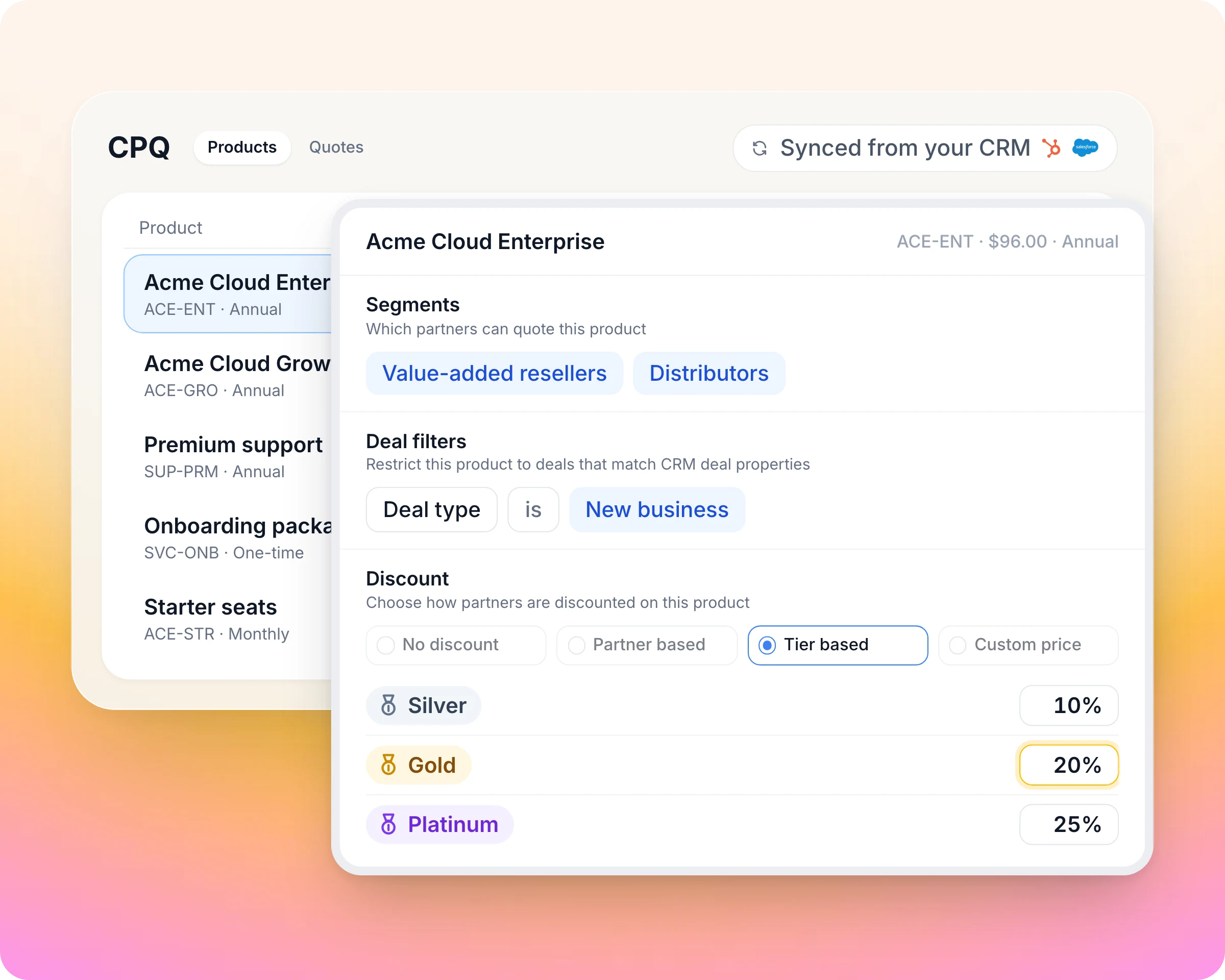The image size is (1225, 980).
Task: Pick the Custom price discount option
Action: [x=1028, y=645]
